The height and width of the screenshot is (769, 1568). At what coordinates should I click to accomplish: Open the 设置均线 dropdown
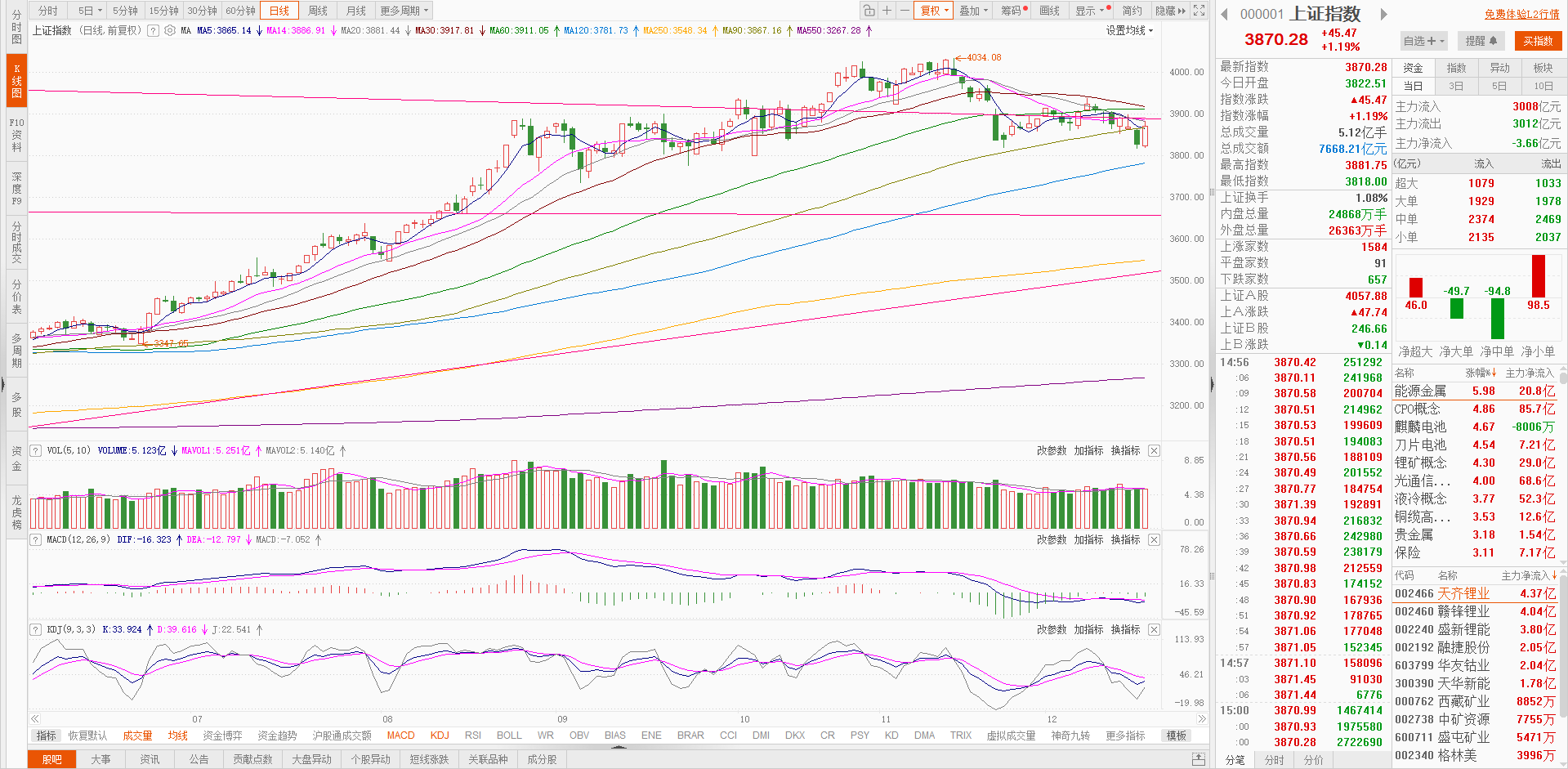(x=1129, y=30)
